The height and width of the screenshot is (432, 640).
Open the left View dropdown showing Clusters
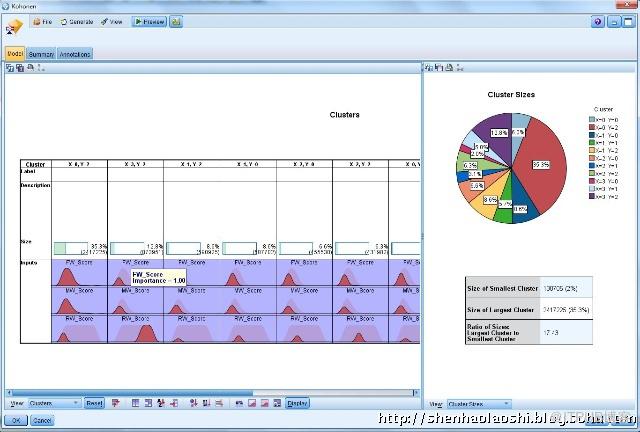[54, 403]
